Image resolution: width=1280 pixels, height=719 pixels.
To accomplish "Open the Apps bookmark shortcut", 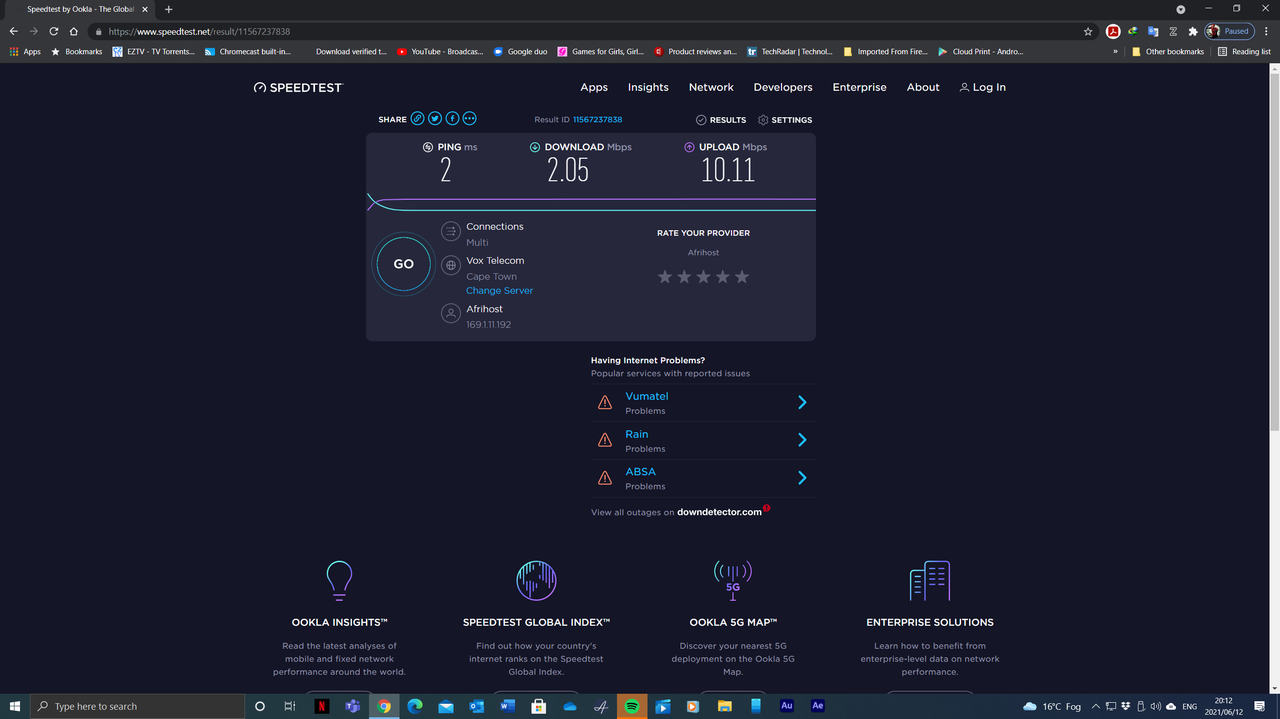I will tap(25, 51).
